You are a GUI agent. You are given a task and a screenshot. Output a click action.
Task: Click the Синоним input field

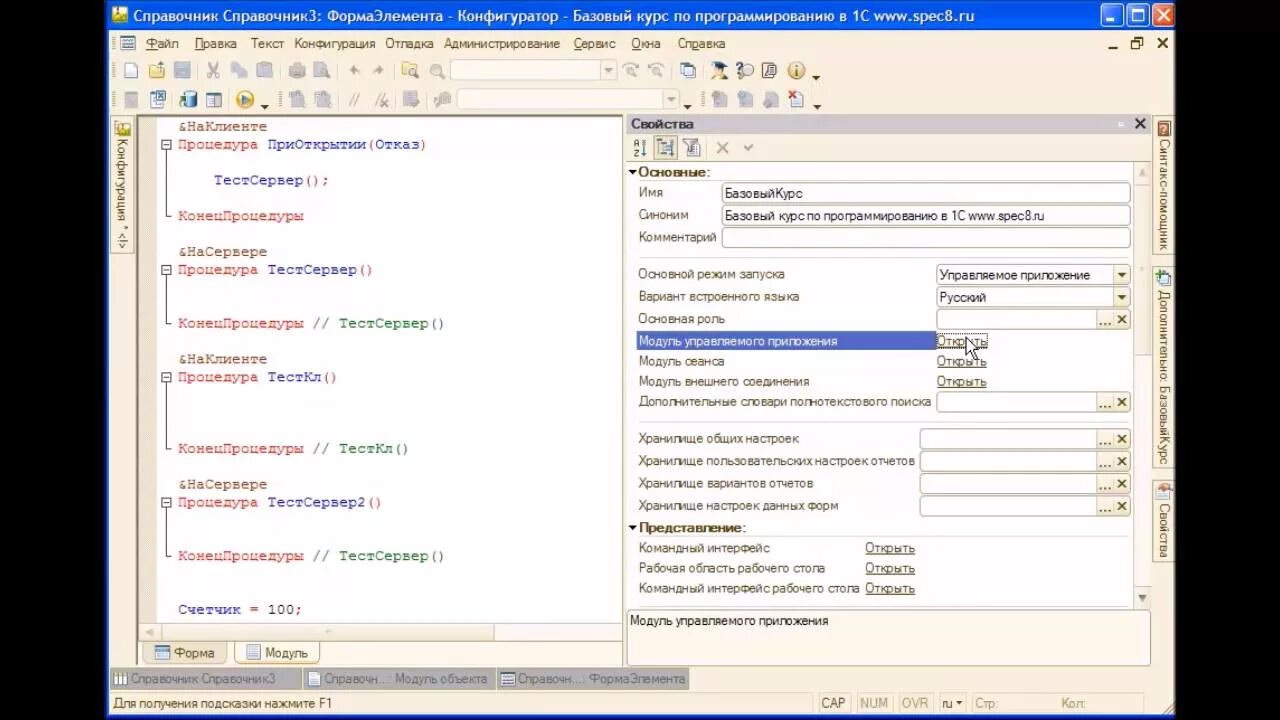926,215
